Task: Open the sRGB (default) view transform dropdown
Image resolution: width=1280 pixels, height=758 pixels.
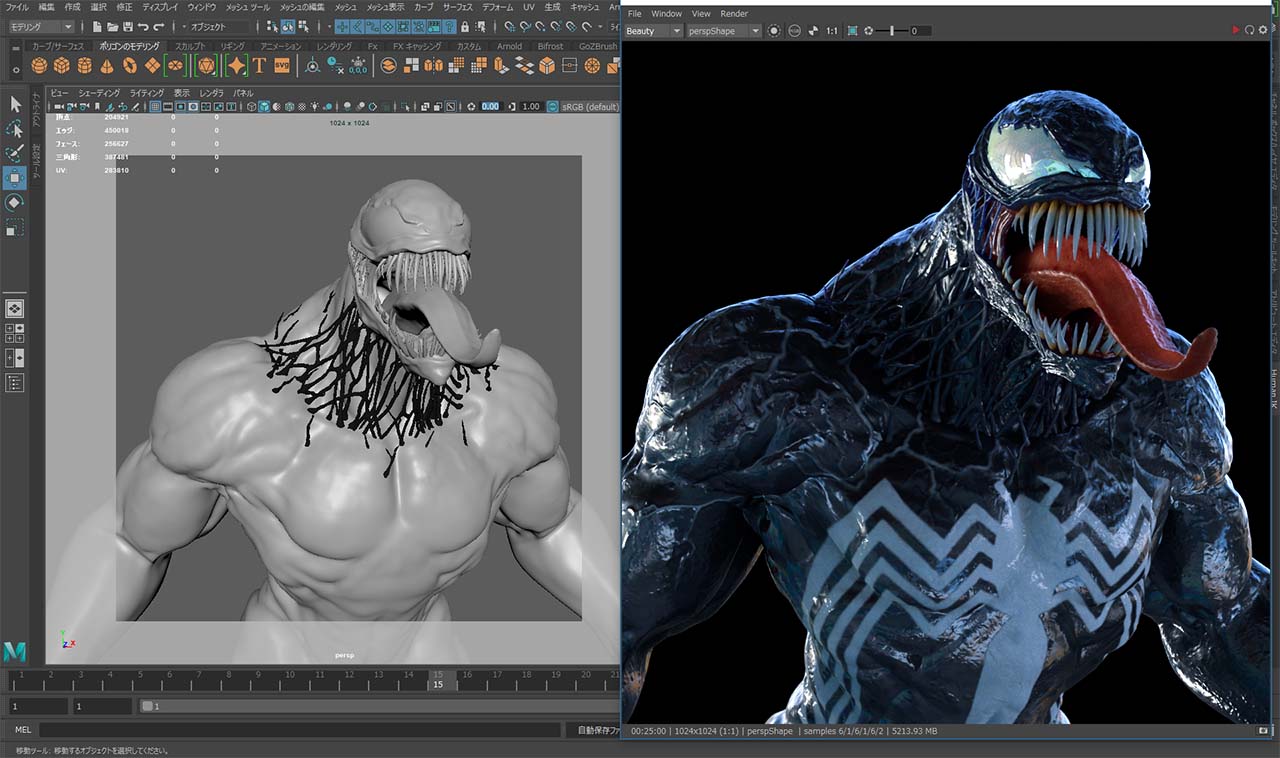Action: [x=590, y=106]
